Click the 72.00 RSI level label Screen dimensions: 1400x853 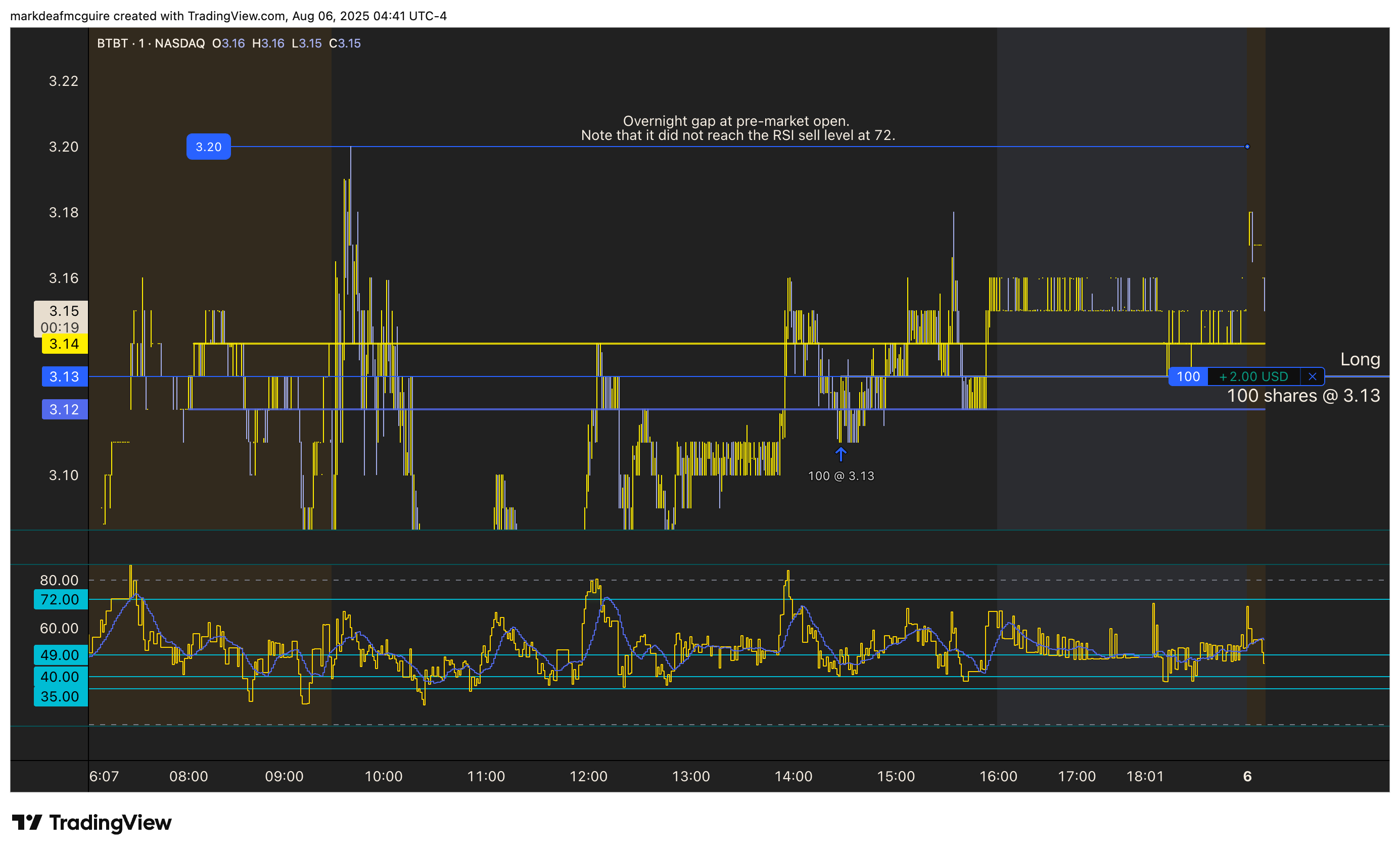tap(60, 600)
